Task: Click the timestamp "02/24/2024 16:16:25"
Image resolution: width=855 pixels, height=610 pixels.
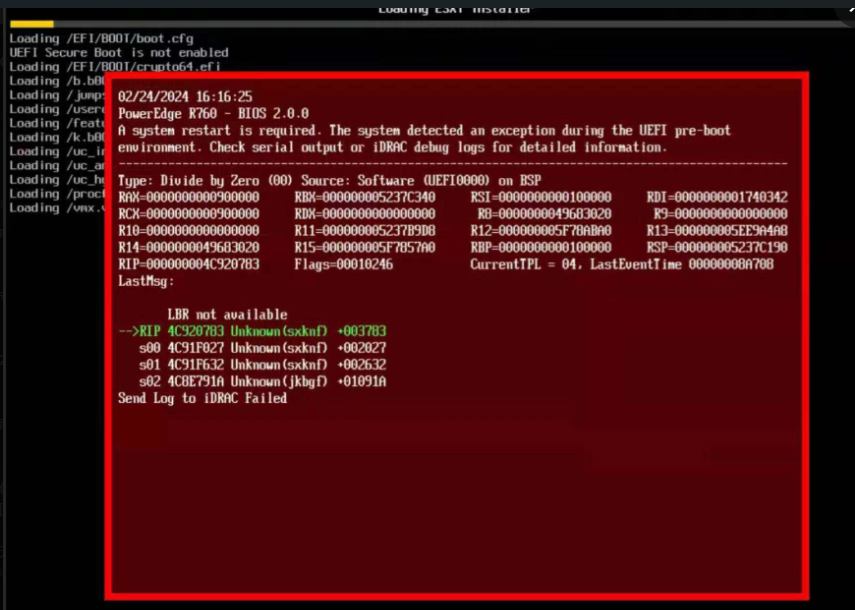Action: (185, 97)
